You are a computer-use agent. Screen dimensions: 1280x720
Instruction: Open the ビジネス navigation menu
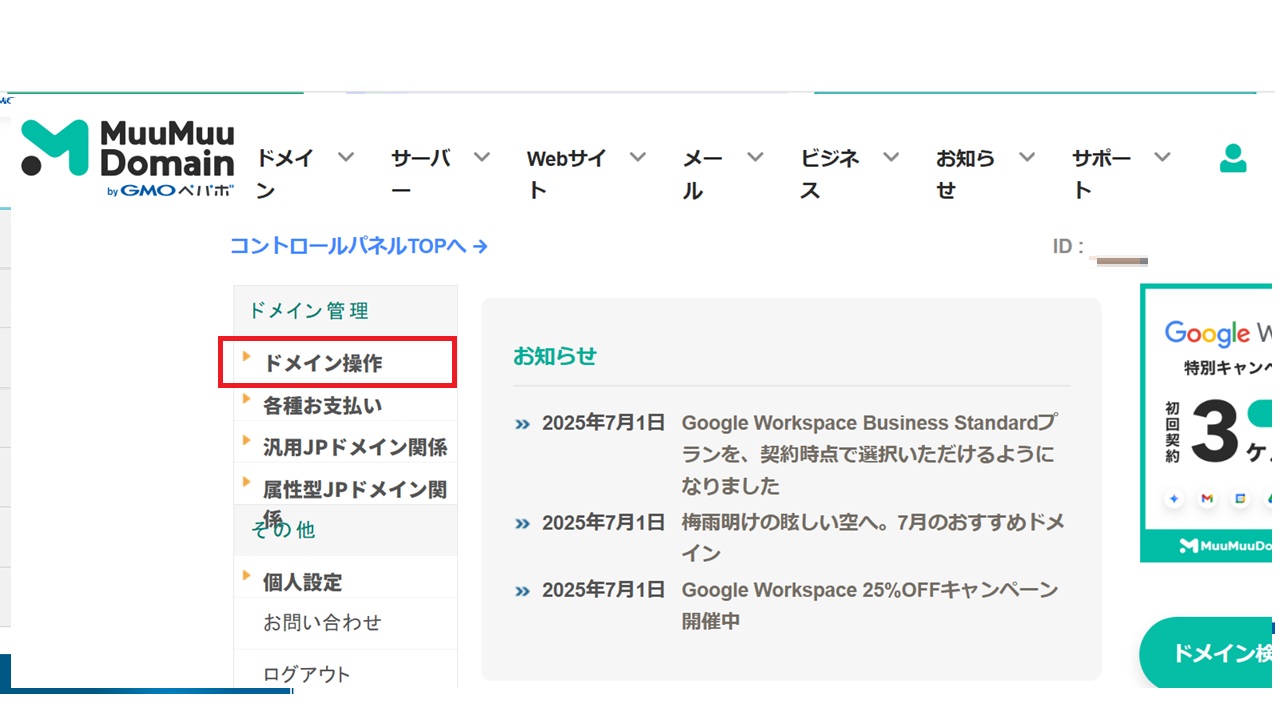830,174
